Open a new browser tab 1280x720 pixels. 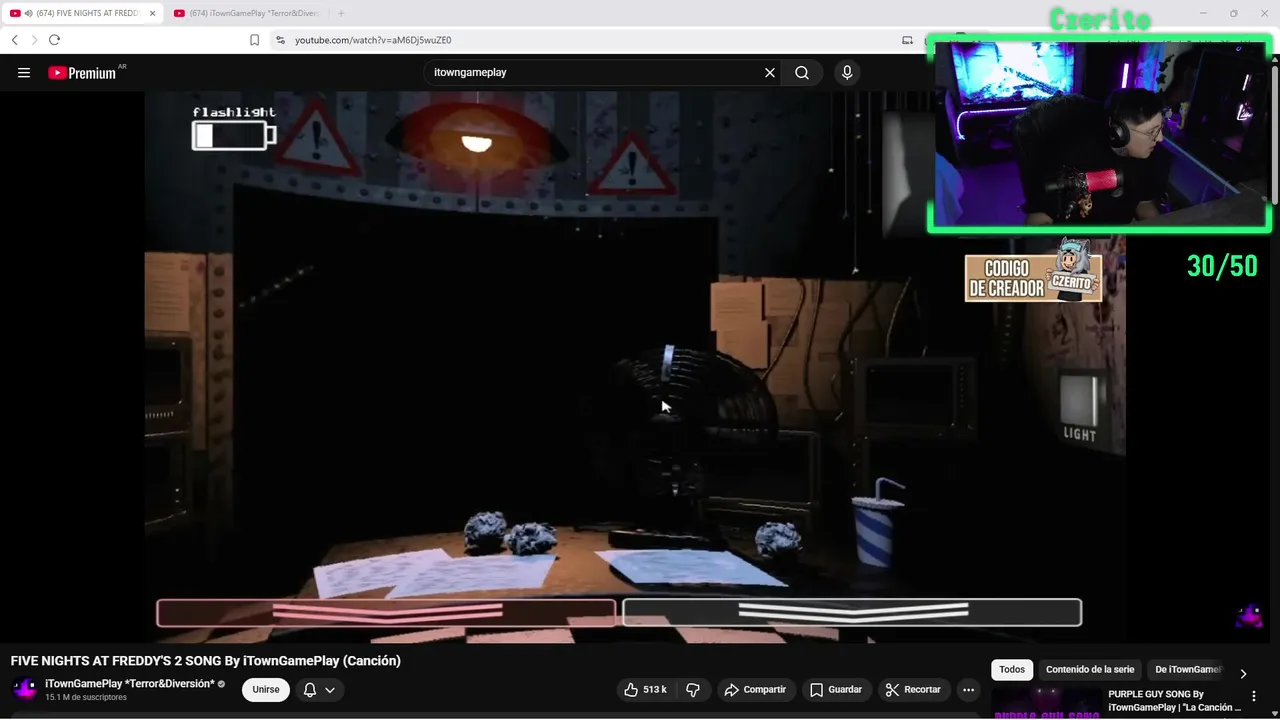coord(341,13)
